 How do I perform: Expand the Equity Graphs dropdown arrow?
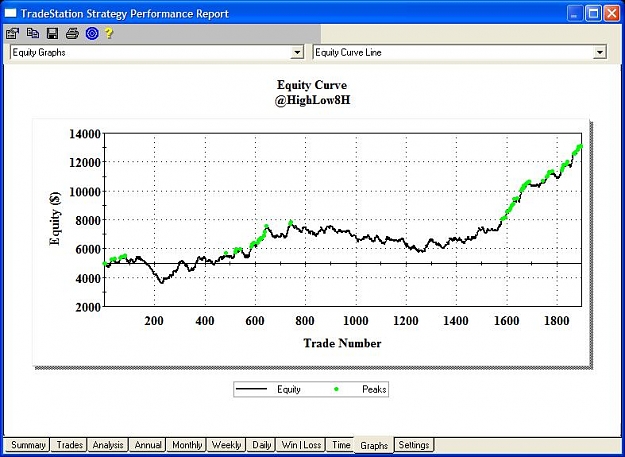tap(297, 52)
